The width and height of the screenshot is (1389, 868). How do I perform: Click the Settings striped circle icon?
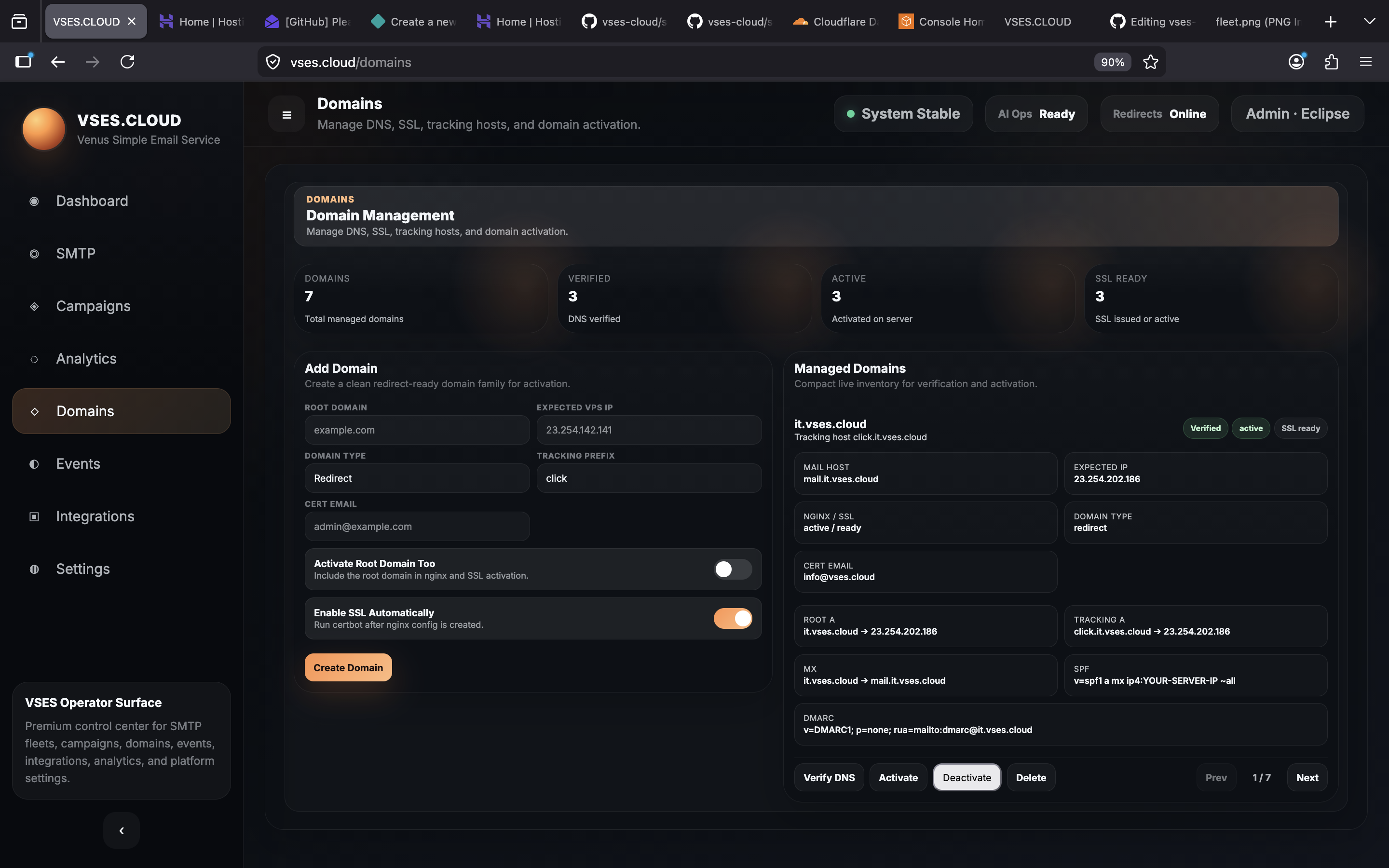[34, 570]
